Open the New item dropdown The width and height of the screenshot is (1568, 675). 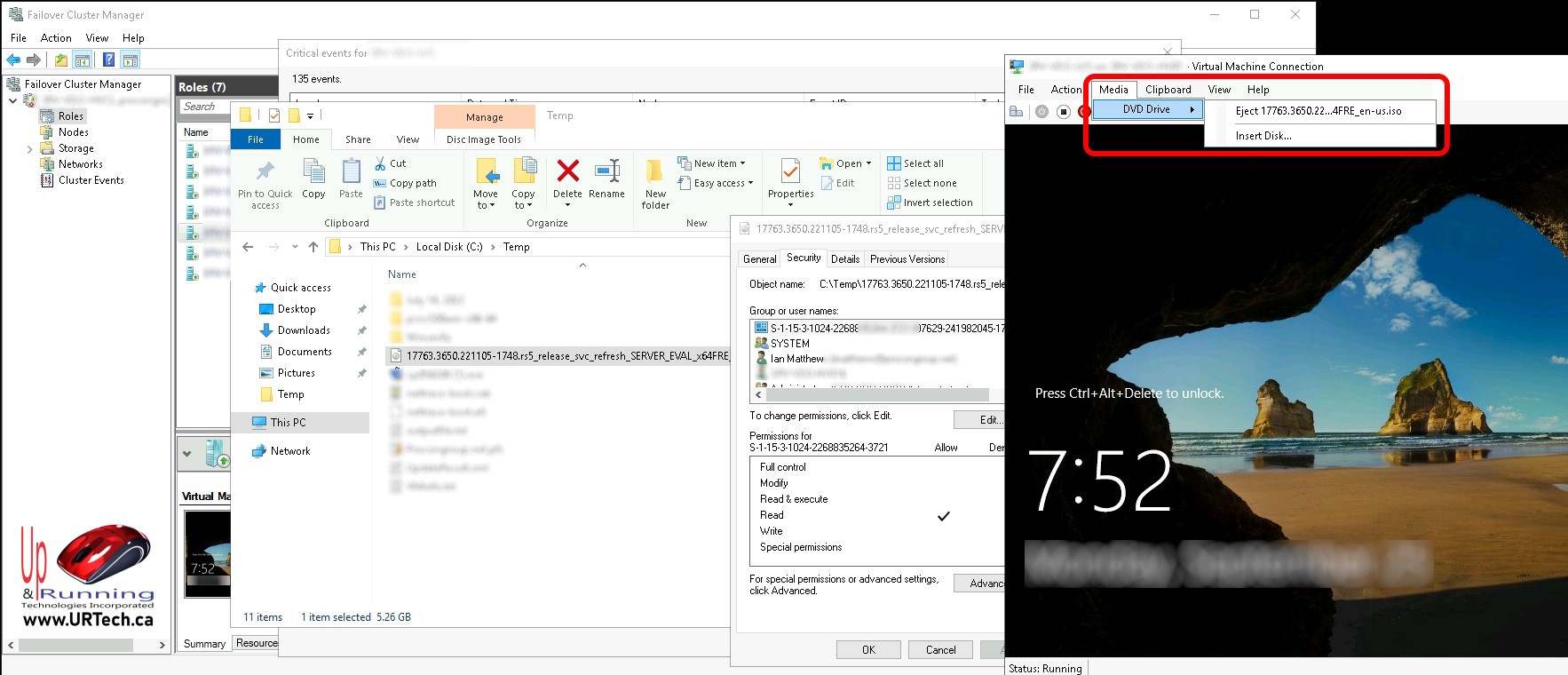718,163
